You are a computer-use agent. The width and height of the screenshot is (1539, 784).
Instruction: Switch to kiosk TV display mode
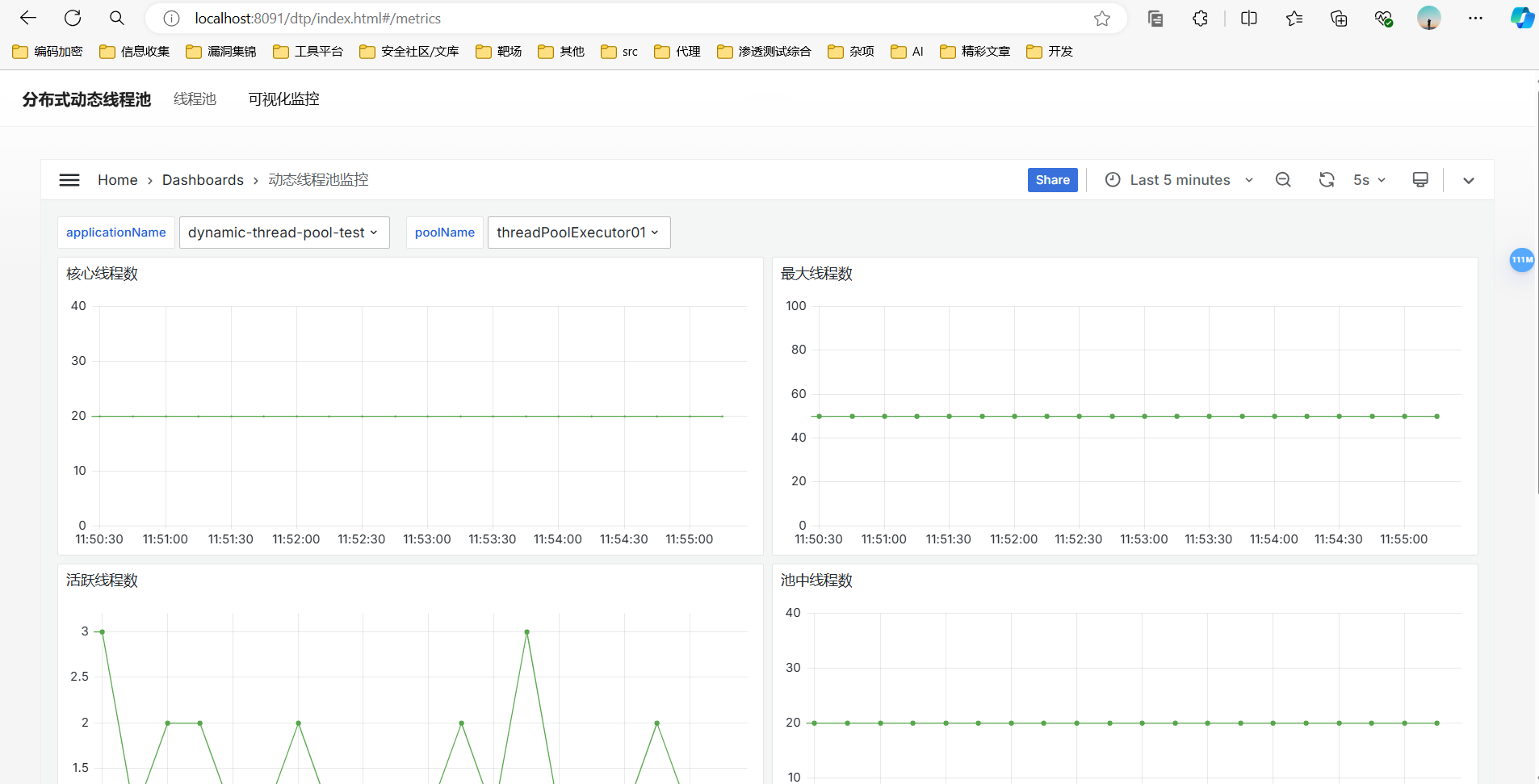coord(1420,180)
